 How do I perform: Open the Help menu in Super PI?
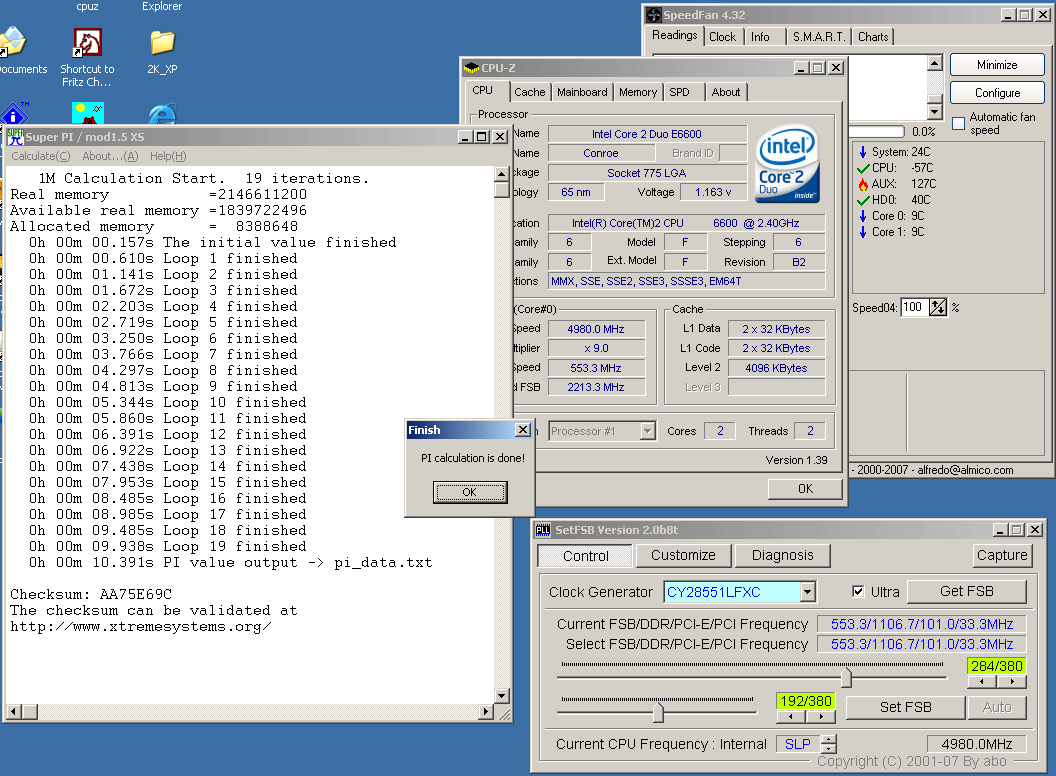(168, 156)
